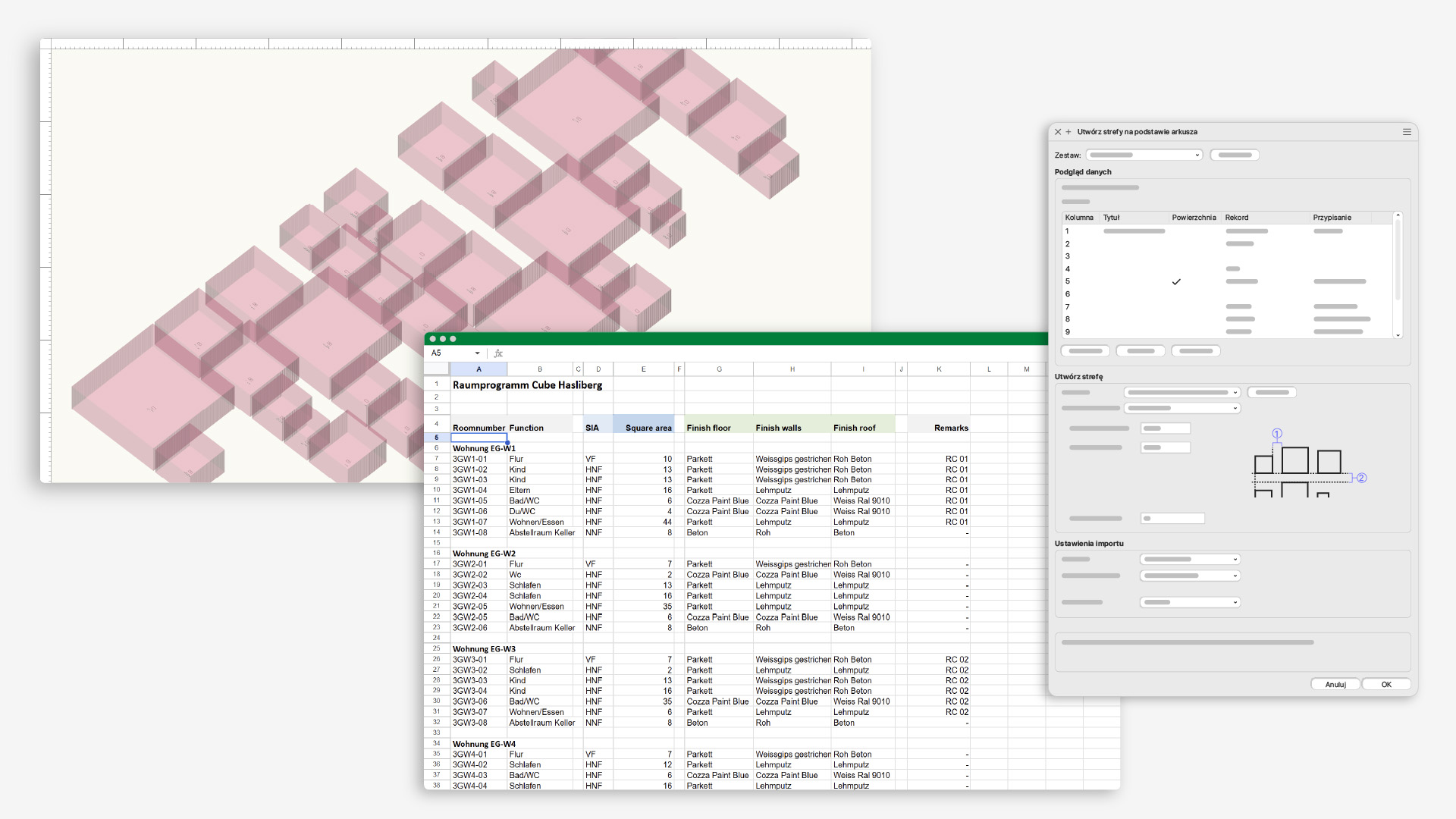Select cell with Raumprogramm Cube Hasliberg title

coord(479,385)
